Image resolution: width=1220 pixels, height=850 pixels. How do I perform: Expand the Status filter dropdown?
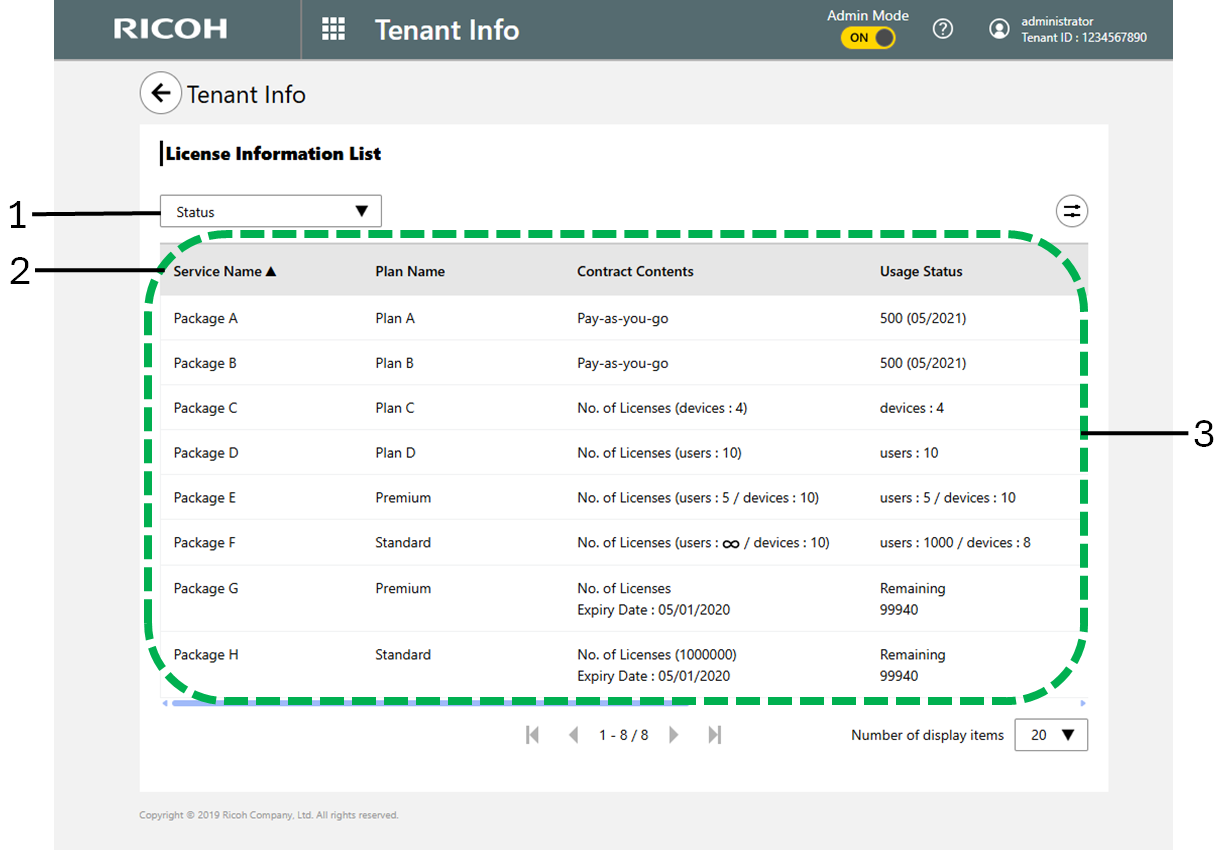click(270, 211)
